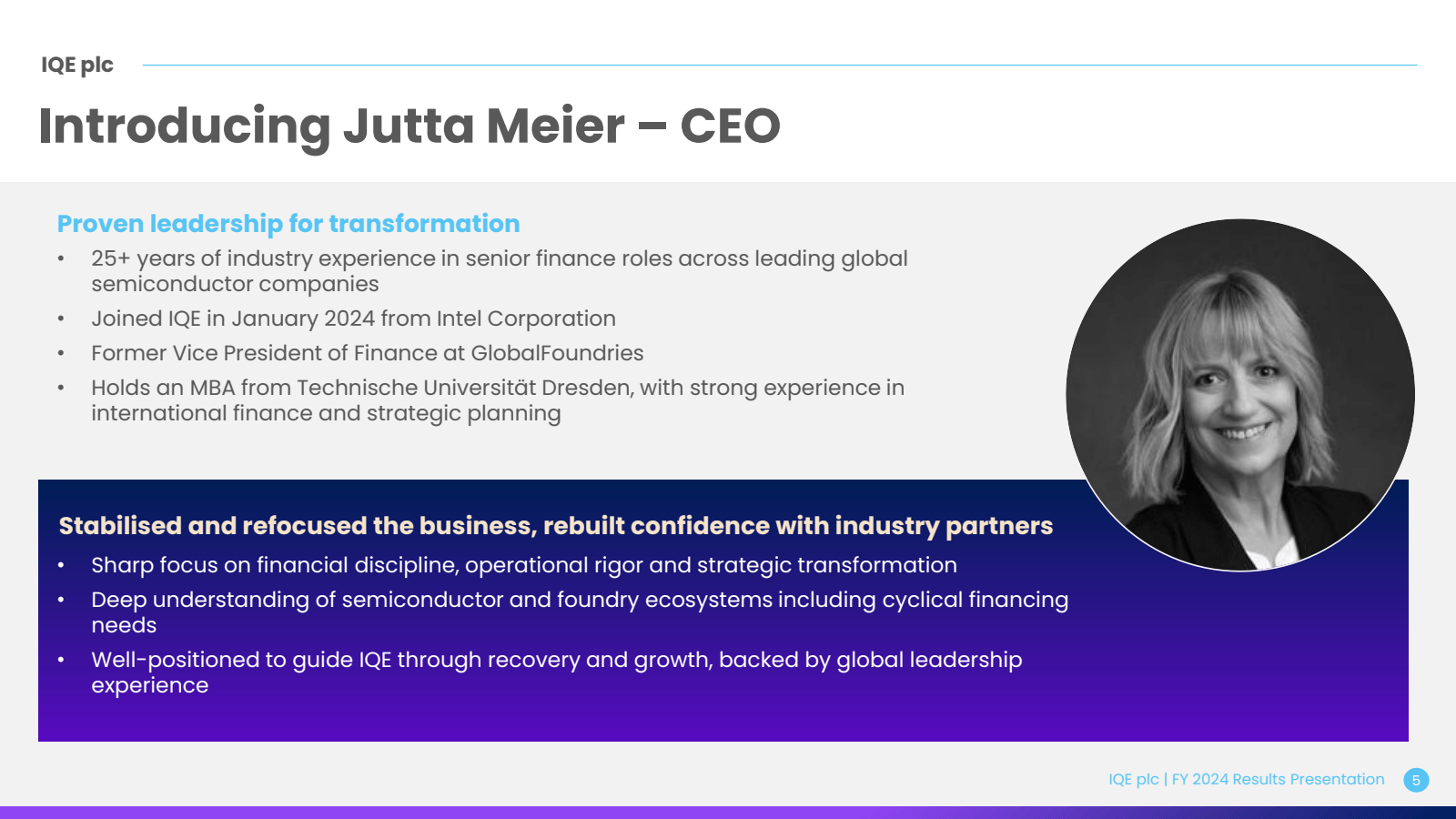1456x819 pixels.
Task: Select the 'Deep understanding of semiconductor' bullet
Action: pyautogui.click(x=580, y=612)
